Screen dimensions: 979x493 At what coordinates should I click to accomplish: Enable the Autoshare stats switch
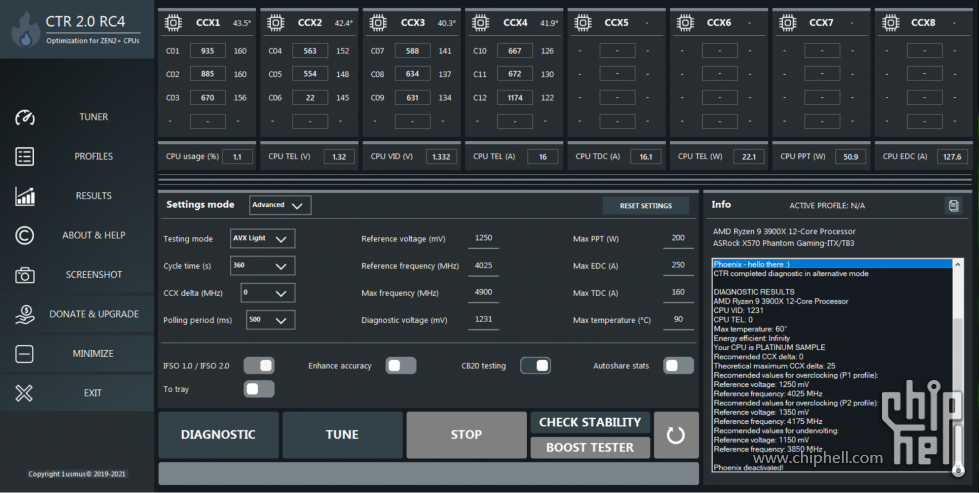(678, 366)
